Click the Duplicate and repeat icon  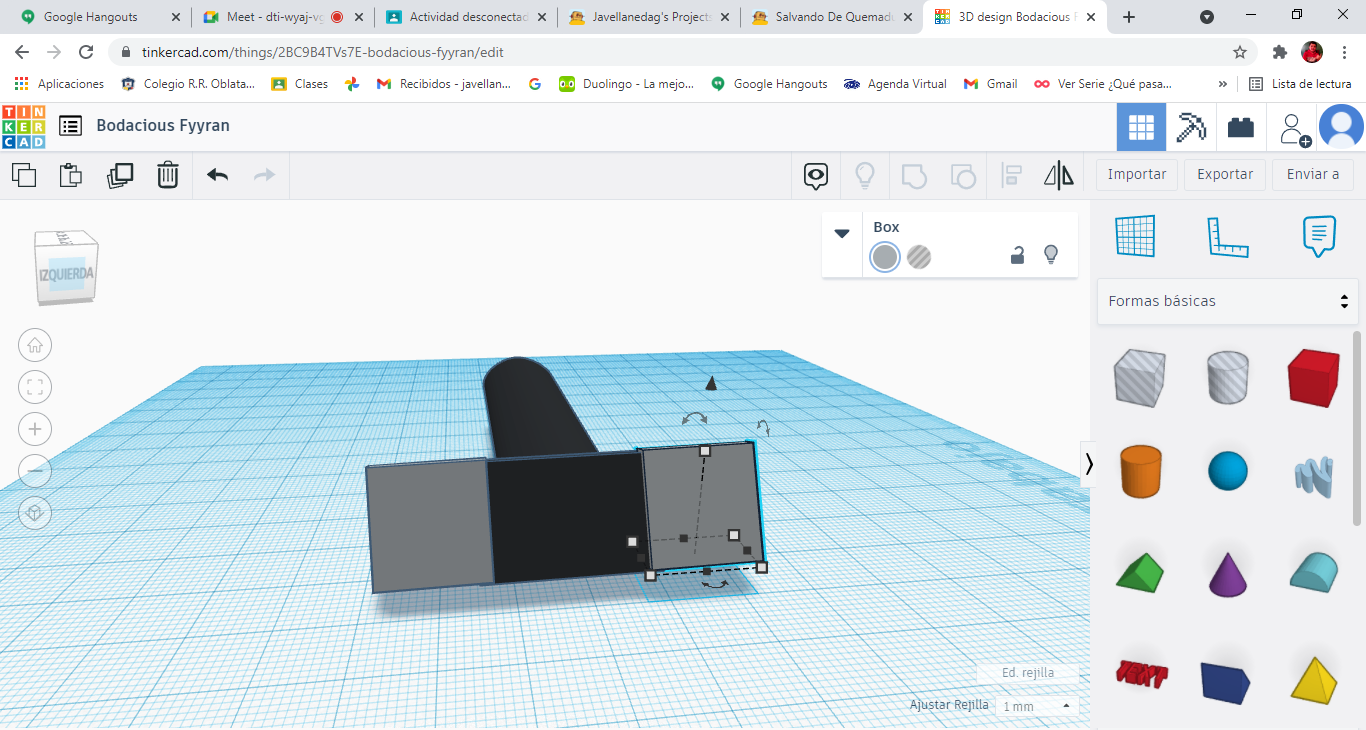(x=120, y=175)
